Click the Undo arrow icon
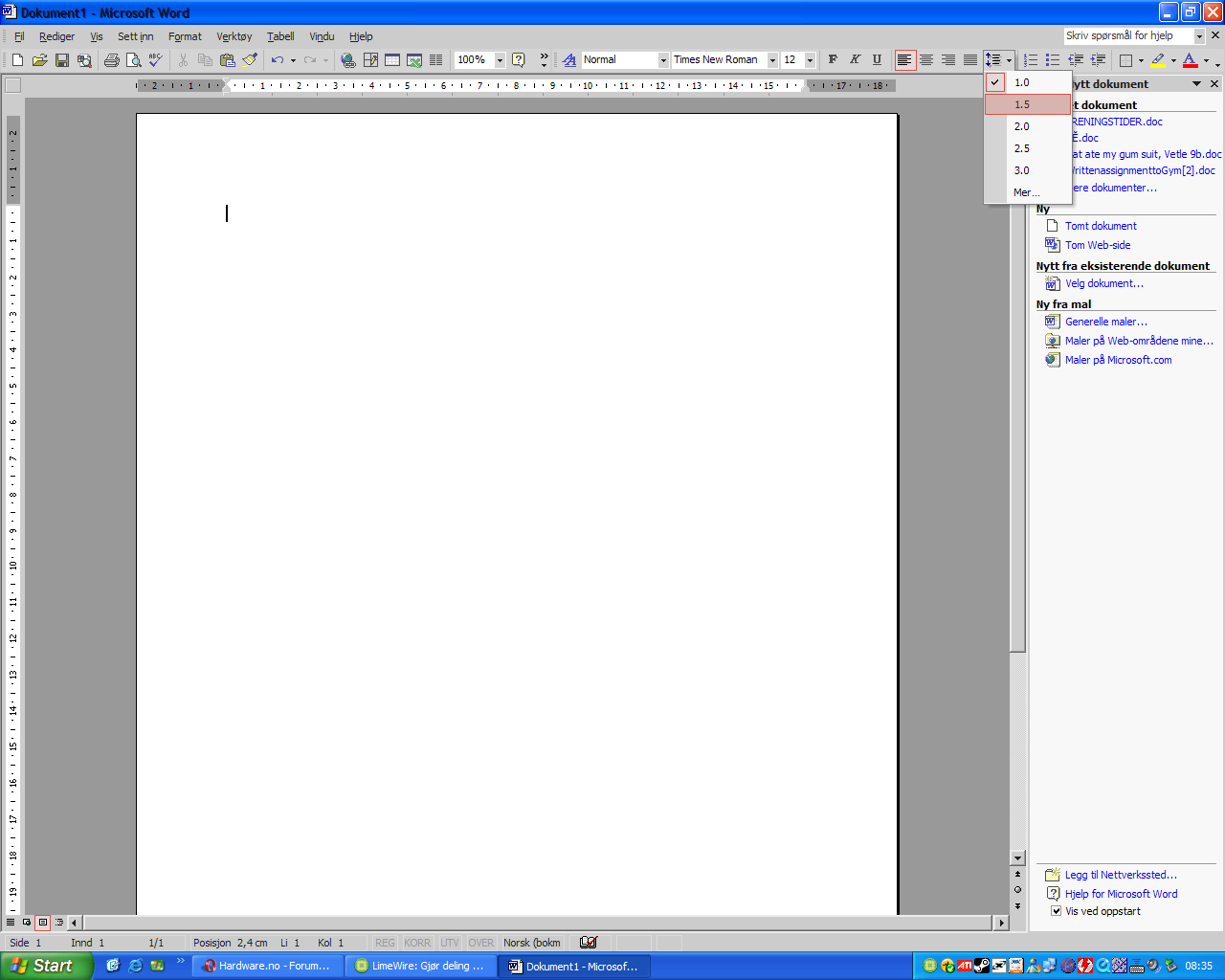The image size is (1225, 980). tap(277, 60)
